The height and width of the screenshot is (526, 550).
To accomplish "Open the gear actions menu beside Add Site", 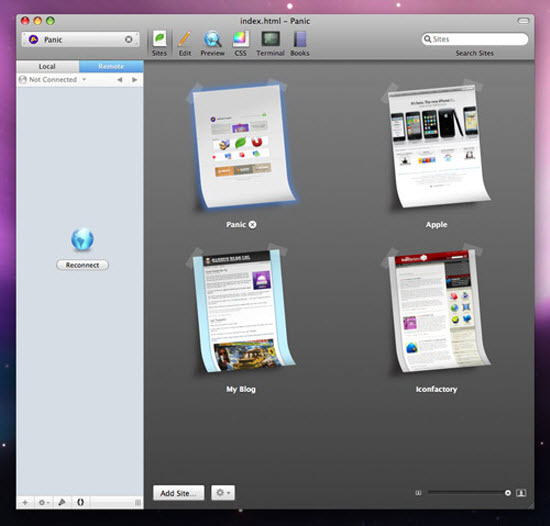I will (x=223, y=493).
